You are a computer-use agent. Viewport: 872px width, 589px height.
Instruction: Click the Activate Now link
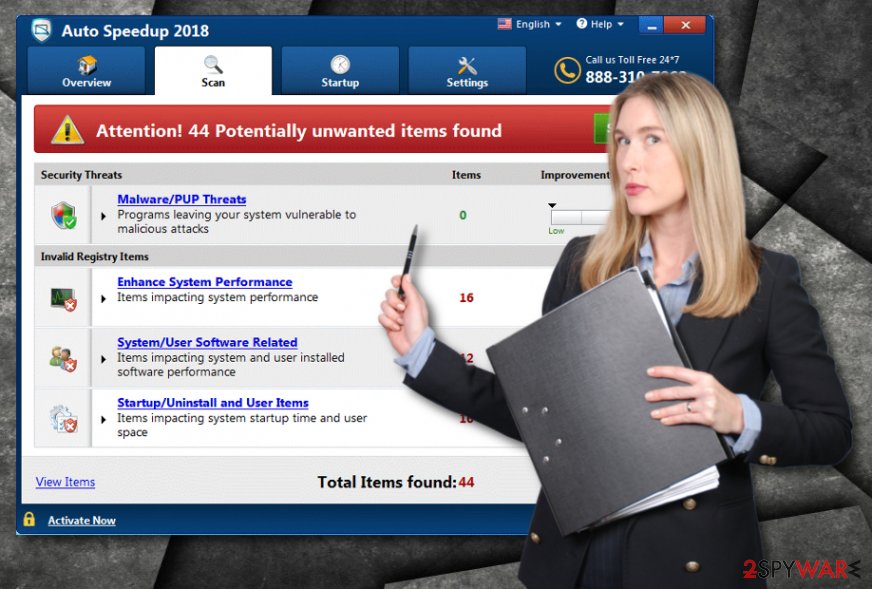82,521
